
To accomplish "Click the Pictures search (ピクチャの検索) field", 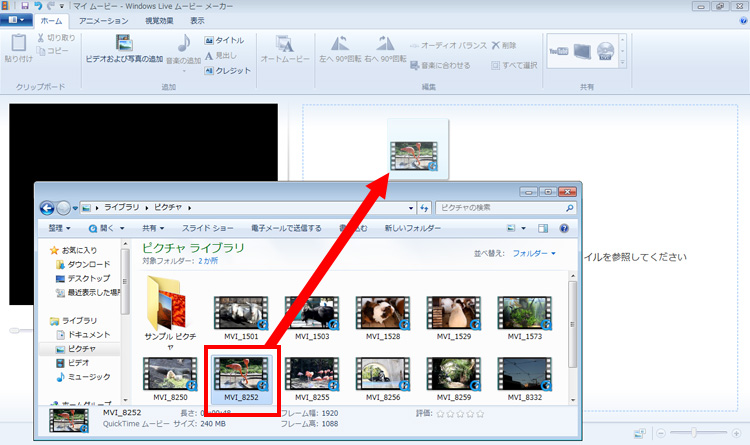I will point(506,208).
